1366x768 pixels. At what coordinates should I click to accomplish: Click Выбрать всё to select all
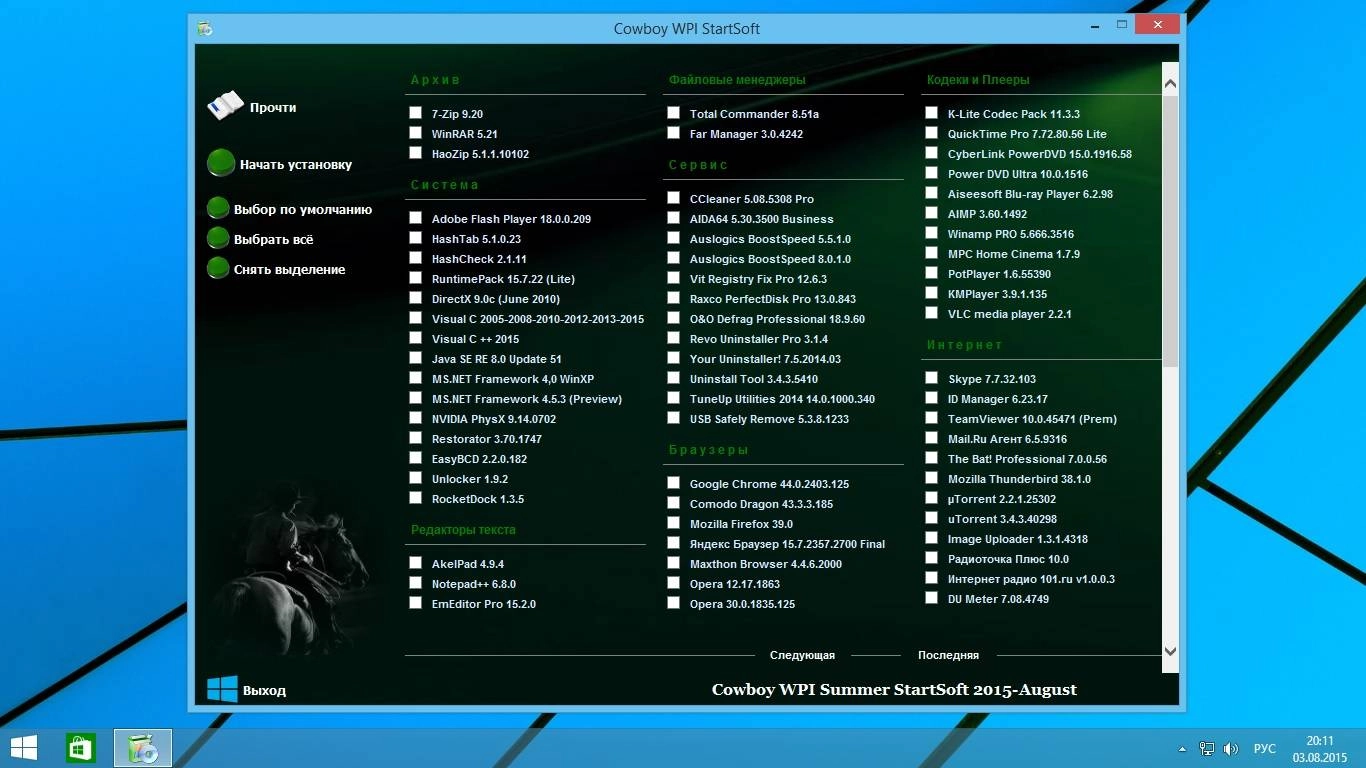[x=273, y=239]
